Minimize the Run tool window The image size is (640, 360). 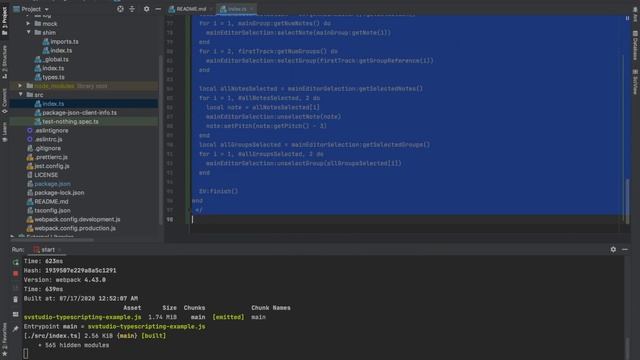point(625,249)
